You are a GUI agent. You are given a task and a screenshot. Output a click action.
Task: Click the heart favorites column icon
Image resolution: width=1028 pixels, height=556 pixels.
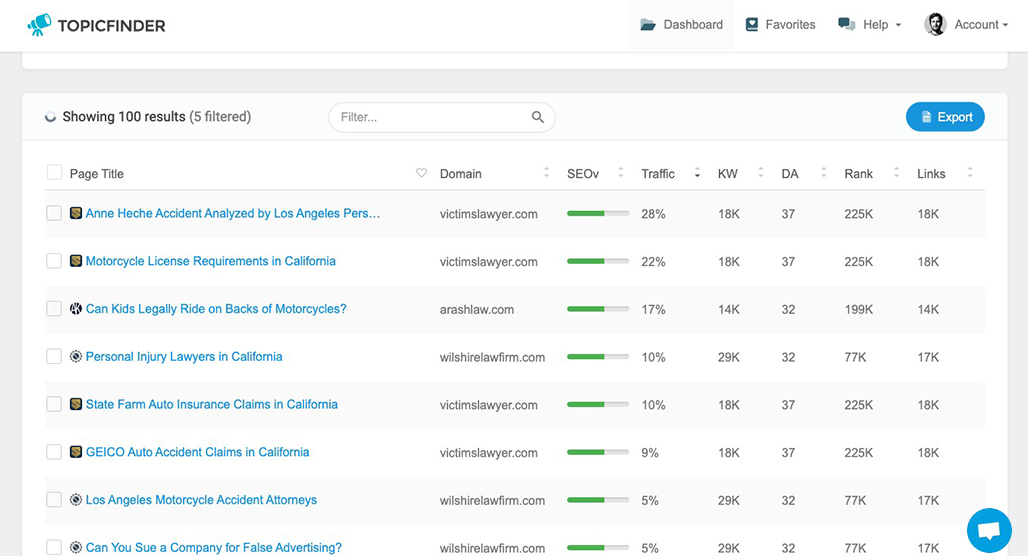(x=422, y=173)
